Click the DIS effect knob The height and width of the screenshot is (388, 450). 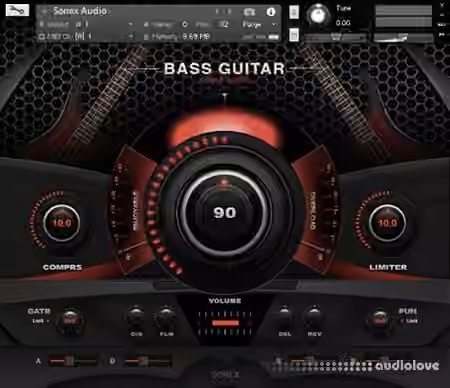point(136,316)
